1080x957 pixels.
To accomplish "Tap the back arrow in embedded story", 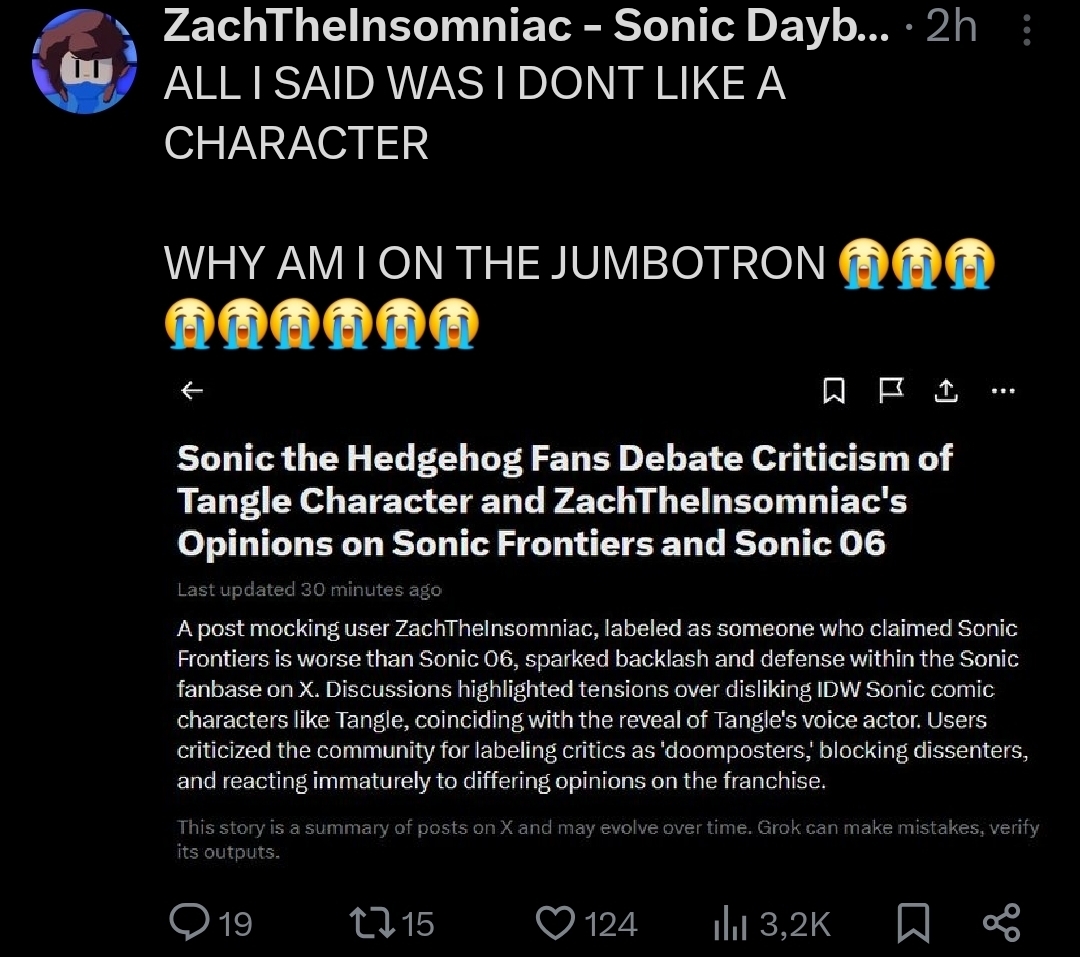I will (x=192, y=391).
